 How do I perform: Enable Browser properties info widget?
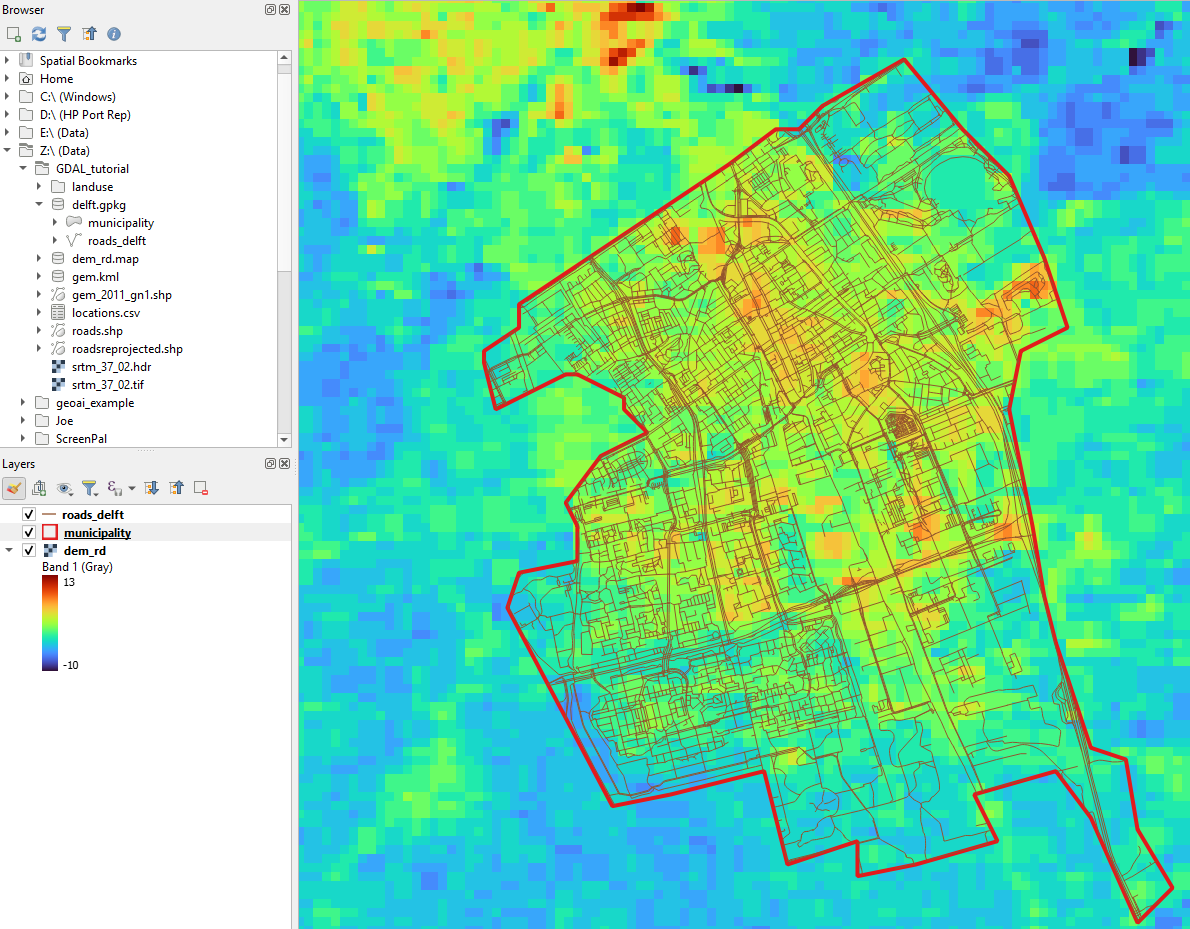(114, 34)
